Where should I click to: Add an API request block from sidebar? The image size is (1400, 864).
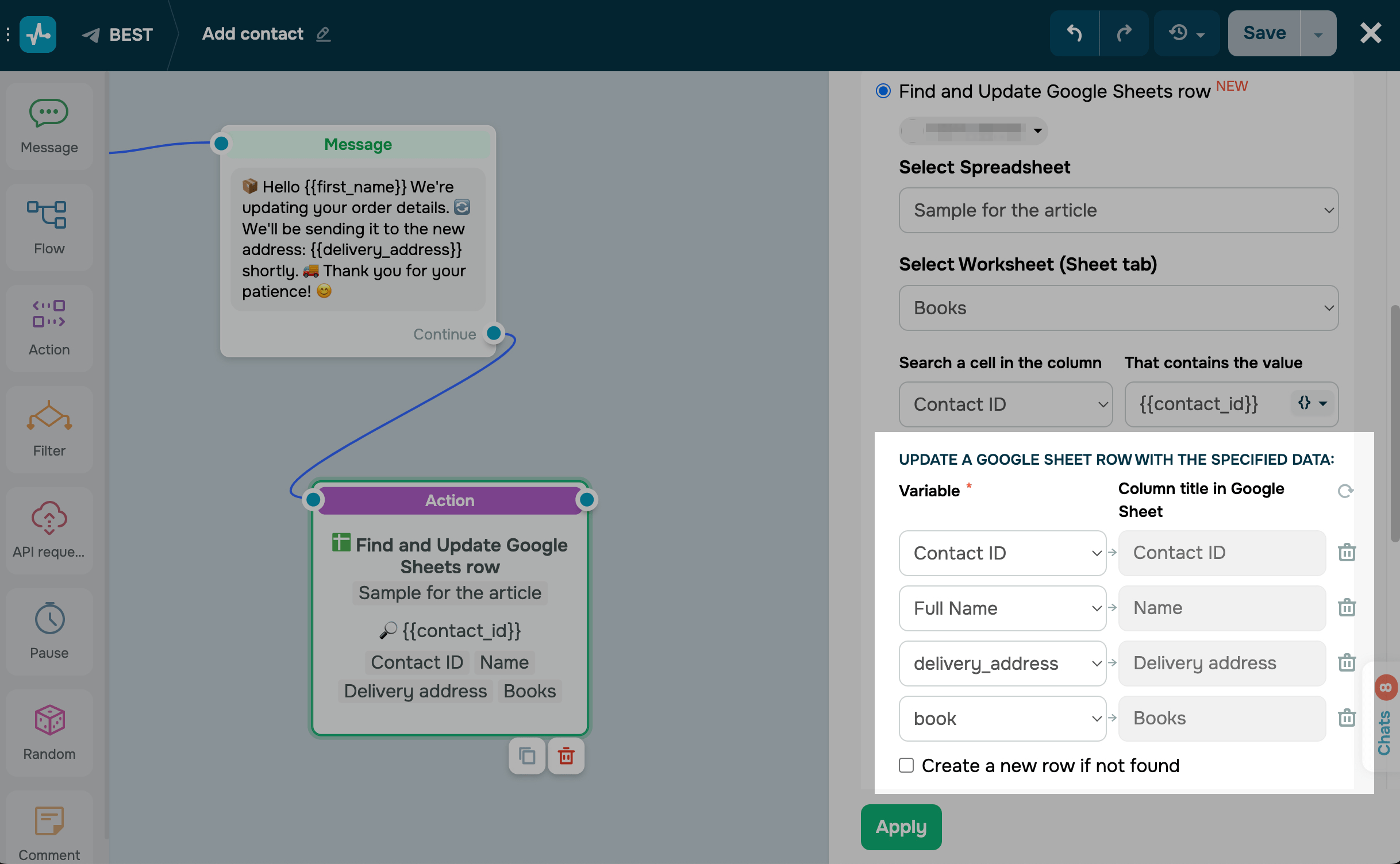49,517
